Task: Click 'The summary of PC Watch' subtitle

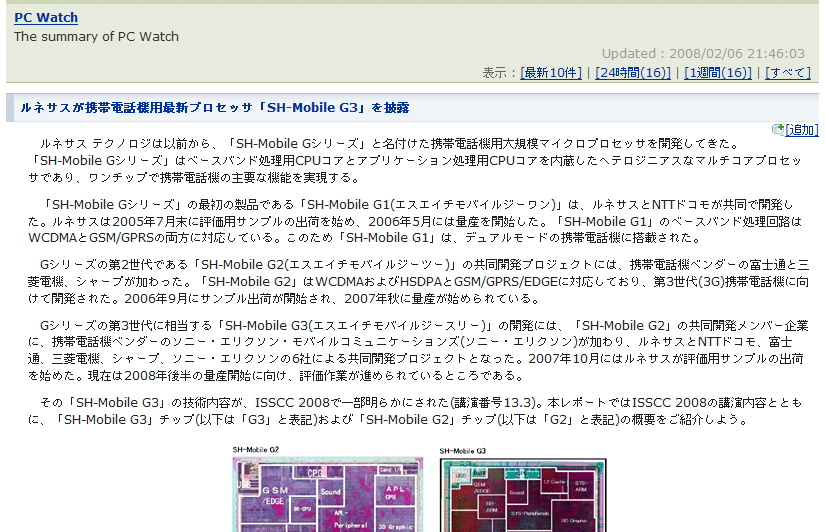Action: click(96, 36)
